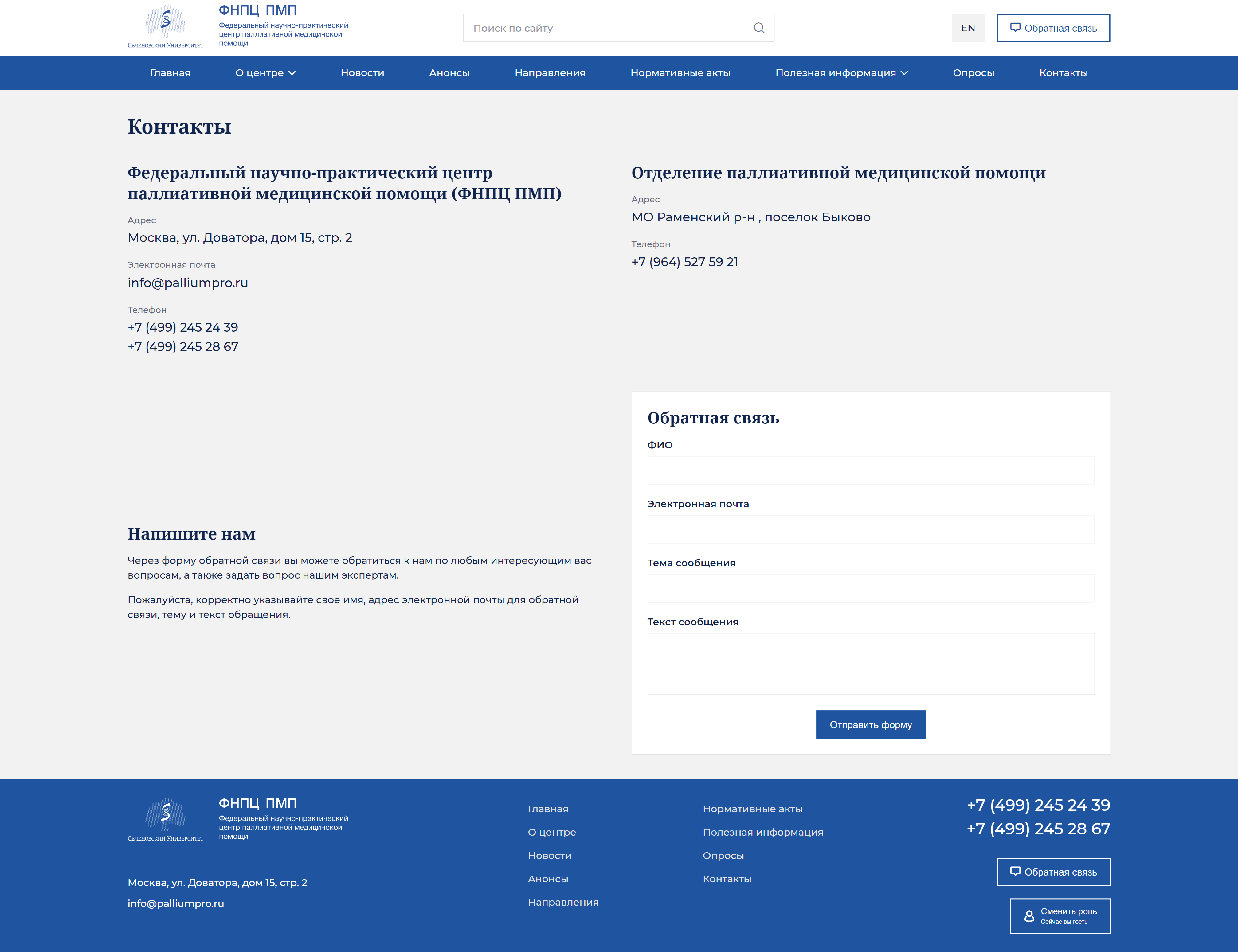
Task: Click the Отделение паллиативной медицинской помощи heading
Action: tap(838, 173)
